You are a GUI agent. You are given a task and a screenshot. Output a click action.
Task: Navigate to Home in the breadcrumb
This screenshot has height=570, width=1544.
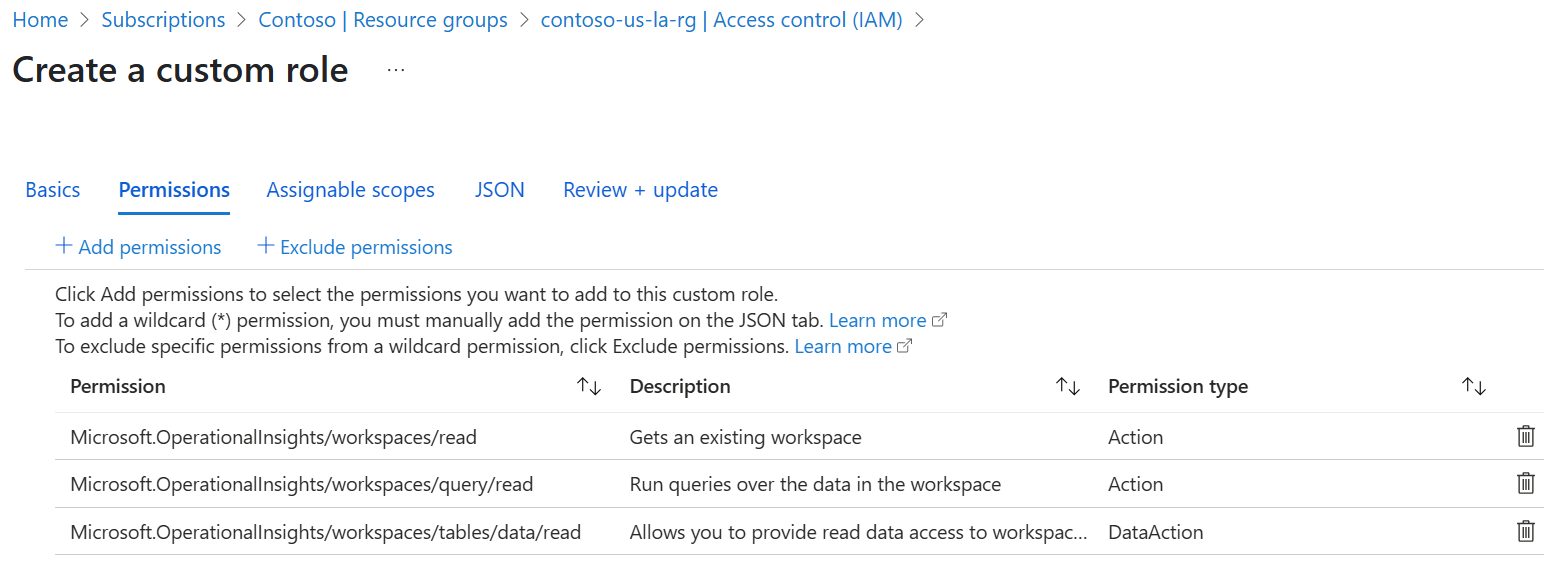tap(40, 20)
